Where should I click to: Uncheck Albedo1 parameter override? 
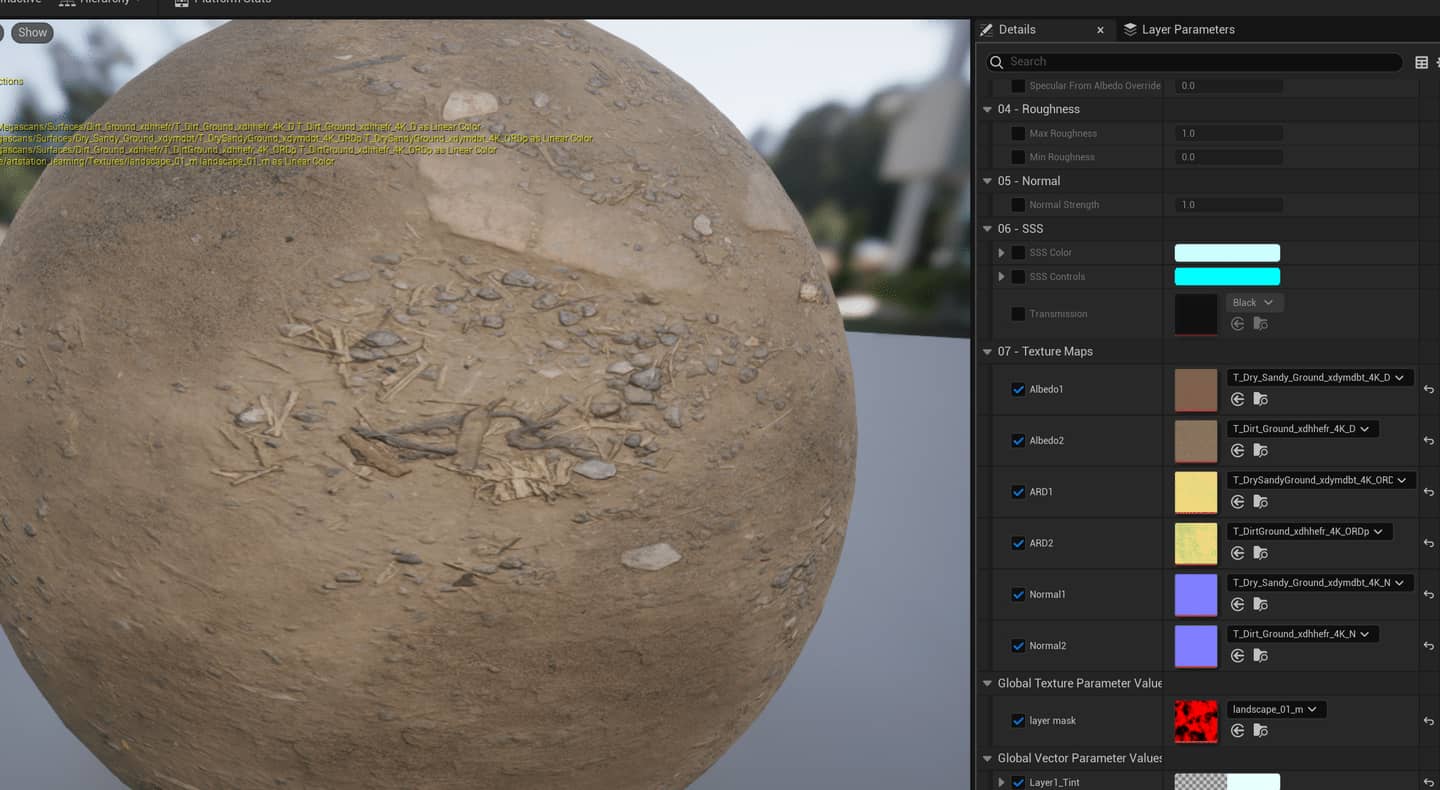1018,389
